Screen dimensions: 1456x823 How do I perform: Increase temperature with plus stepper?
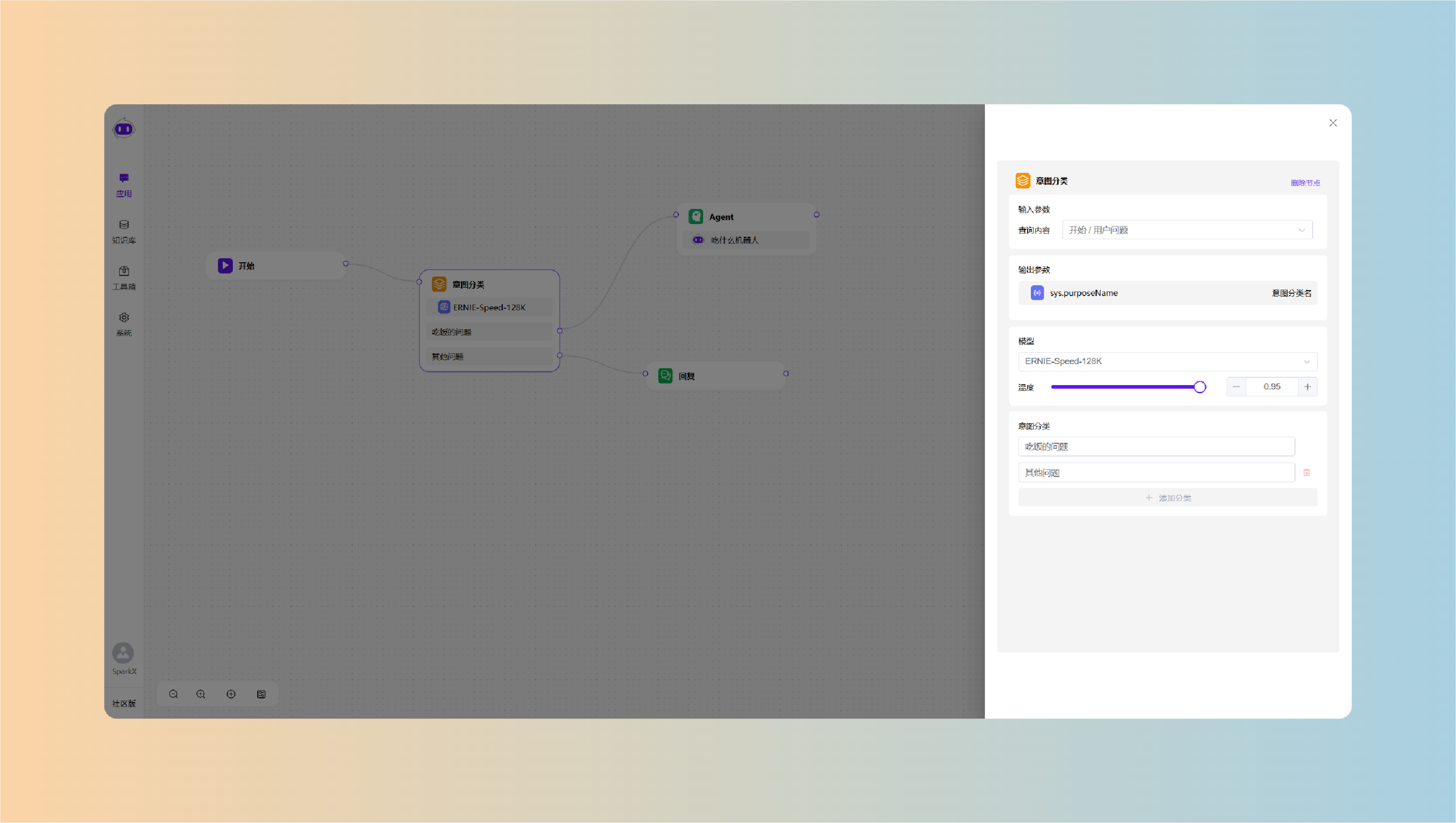(1307, 387)
